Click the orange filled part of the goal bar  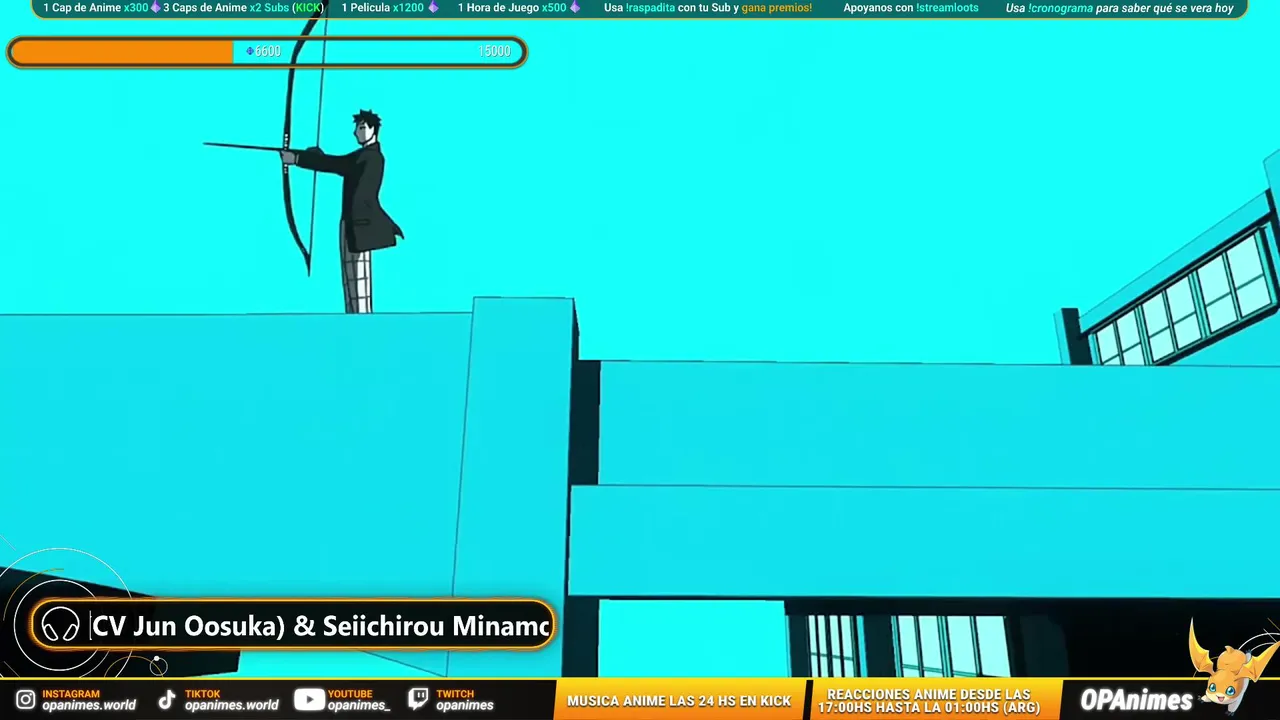[122, 52]
